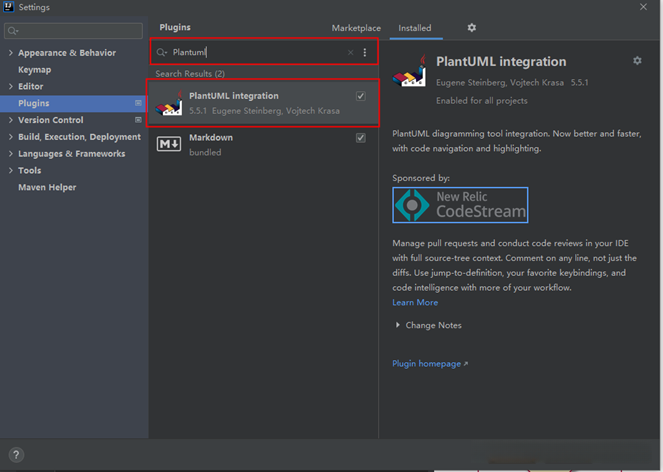663x472 pixels.
Task: Click the New Relic CodeStream sponsor logo
Action: coord(460,205)
